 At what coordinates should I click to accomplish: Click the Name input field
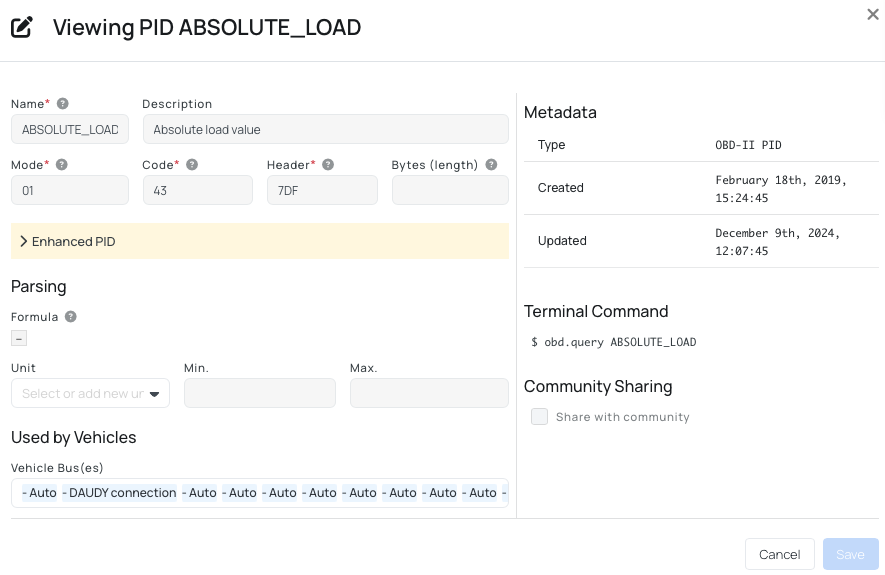point(70,130)
